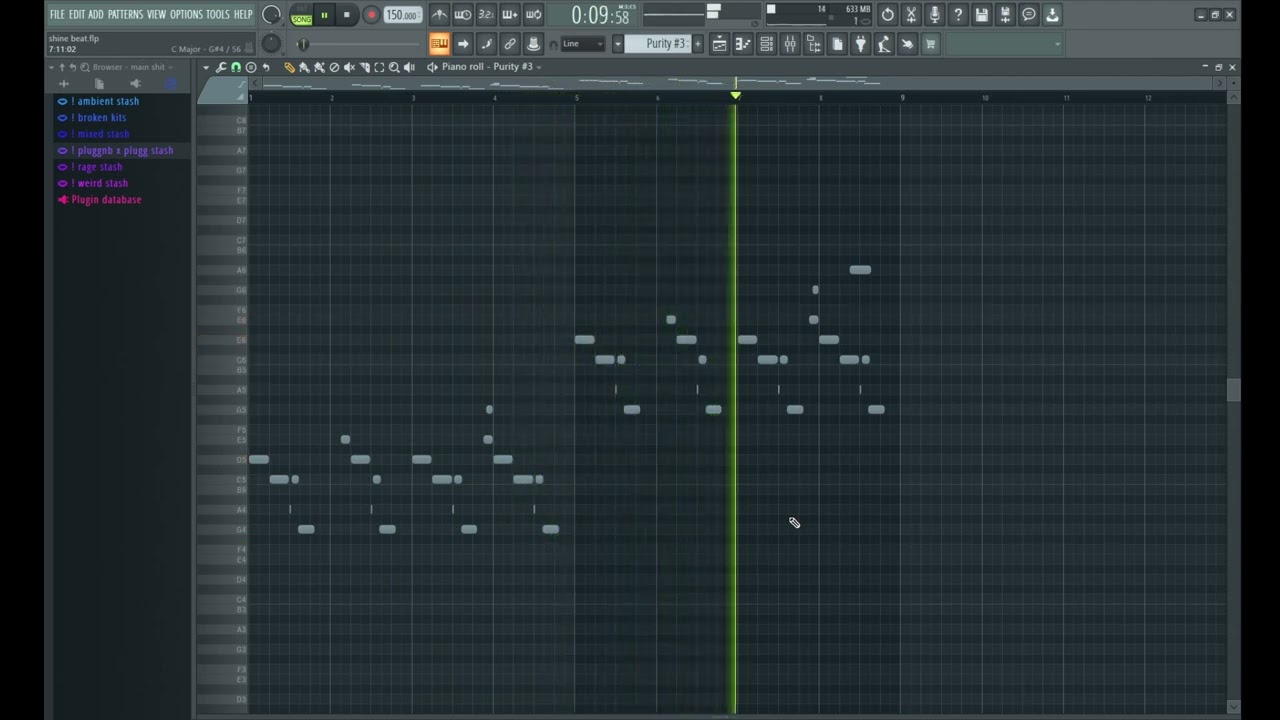Toggle wait for input to start playing

pyautogui.click(x=463, y=15)
